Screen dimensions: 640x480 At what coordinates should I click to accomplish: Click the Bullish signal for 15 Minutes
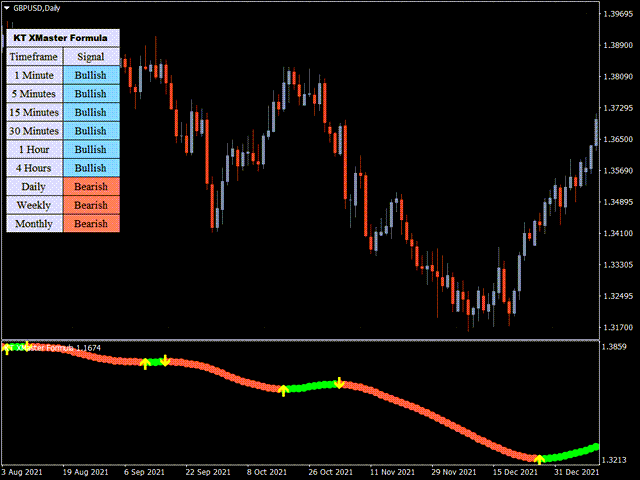(x=91, y=112)
